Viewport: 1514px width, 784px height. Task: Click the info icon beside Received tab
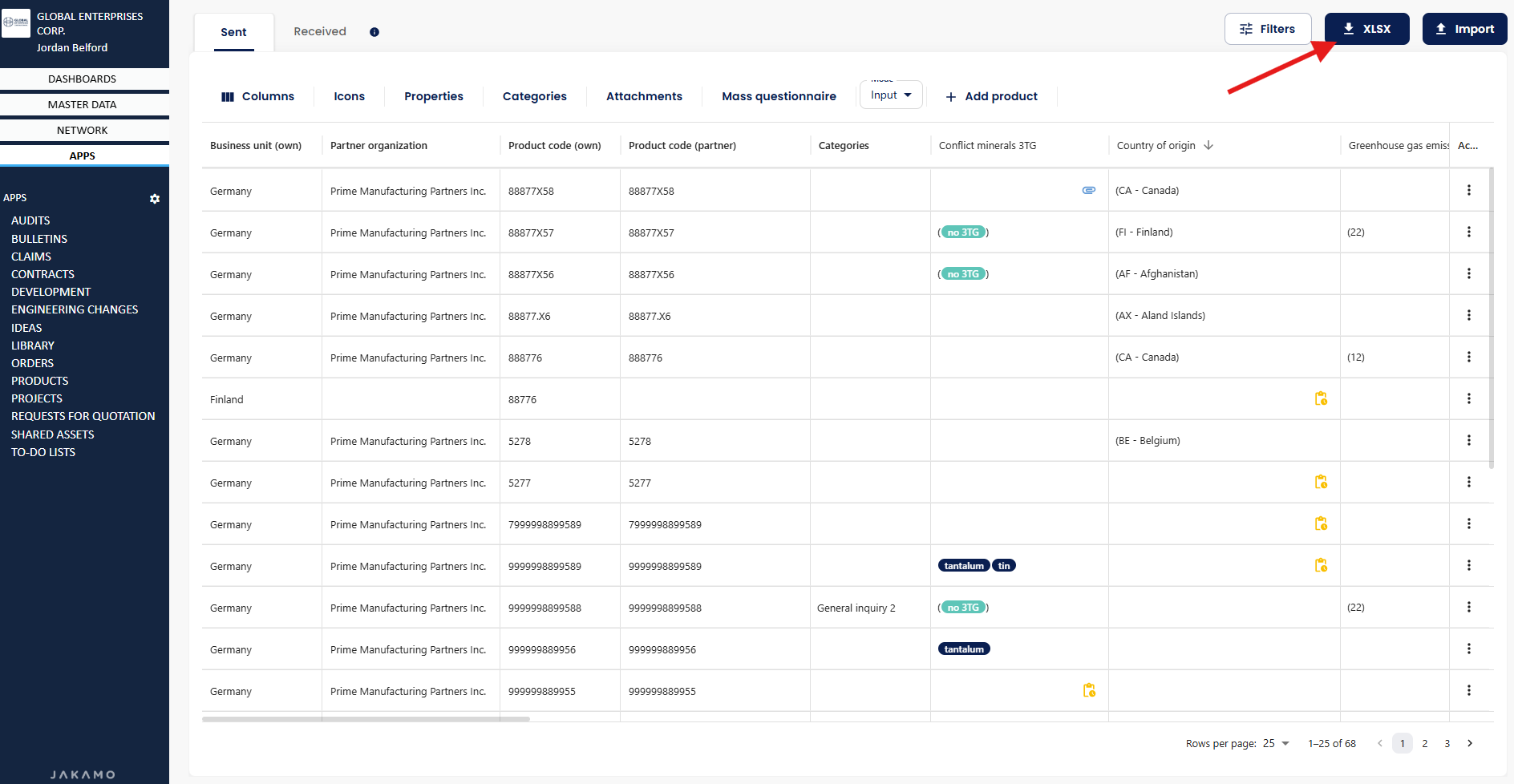pos(374,32)
